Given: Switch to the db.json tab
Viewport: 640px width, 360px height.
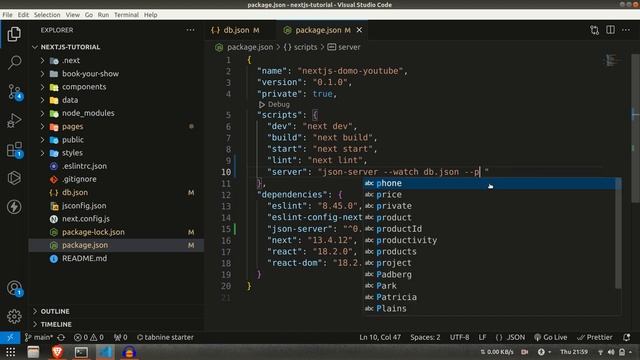Looking at the screenshot, I should pyautogui.click(x=235, y=30).
